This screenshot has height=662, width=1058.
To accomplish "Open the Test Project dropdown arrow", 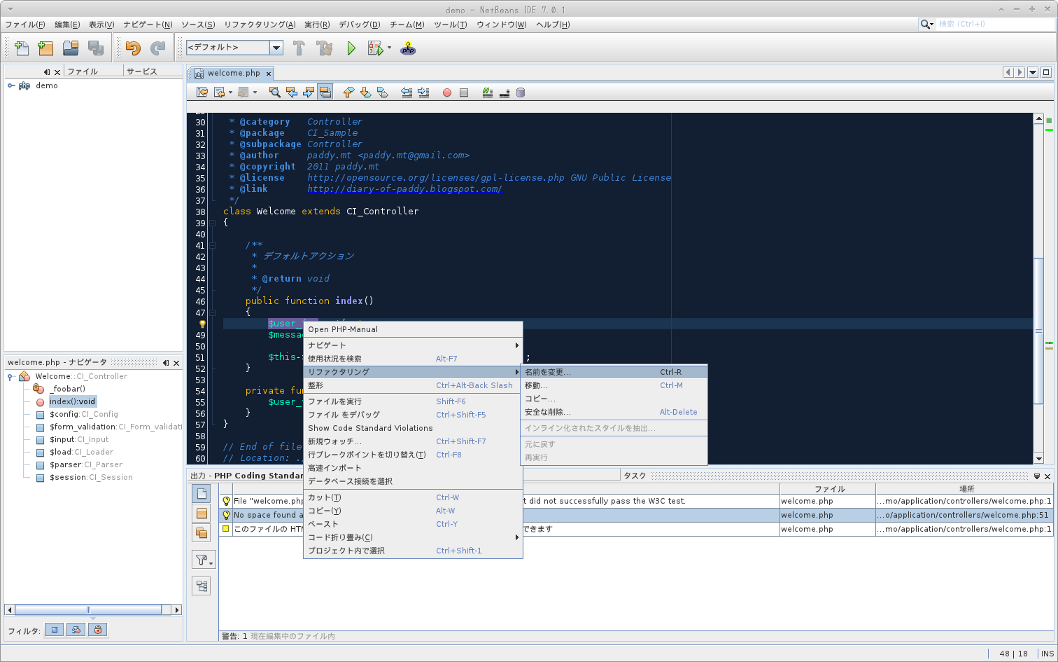I will tap(389, 48).
